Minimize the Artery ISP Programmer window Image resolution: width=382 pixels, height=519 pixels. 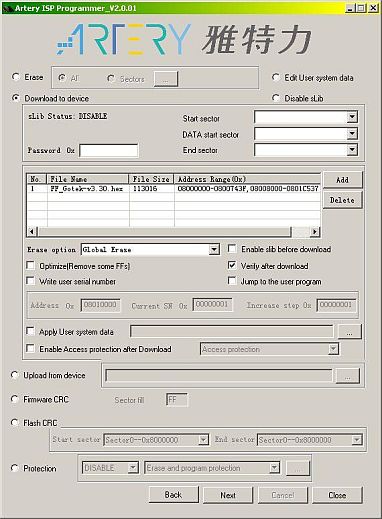coord(350,8)
